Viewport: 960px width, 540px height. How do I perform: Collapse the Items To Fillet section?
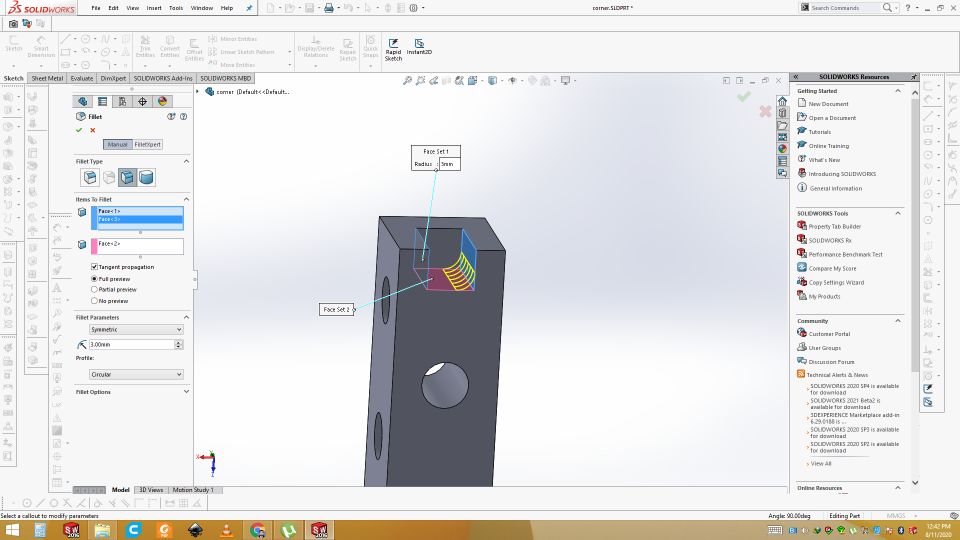(186, 199)
